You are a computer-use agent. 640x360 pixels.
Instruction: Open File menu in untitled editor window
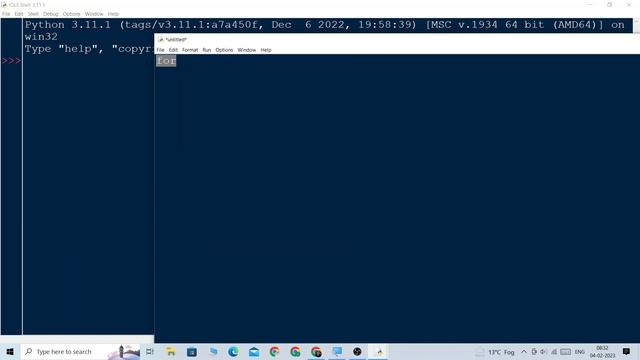point(160,50)
